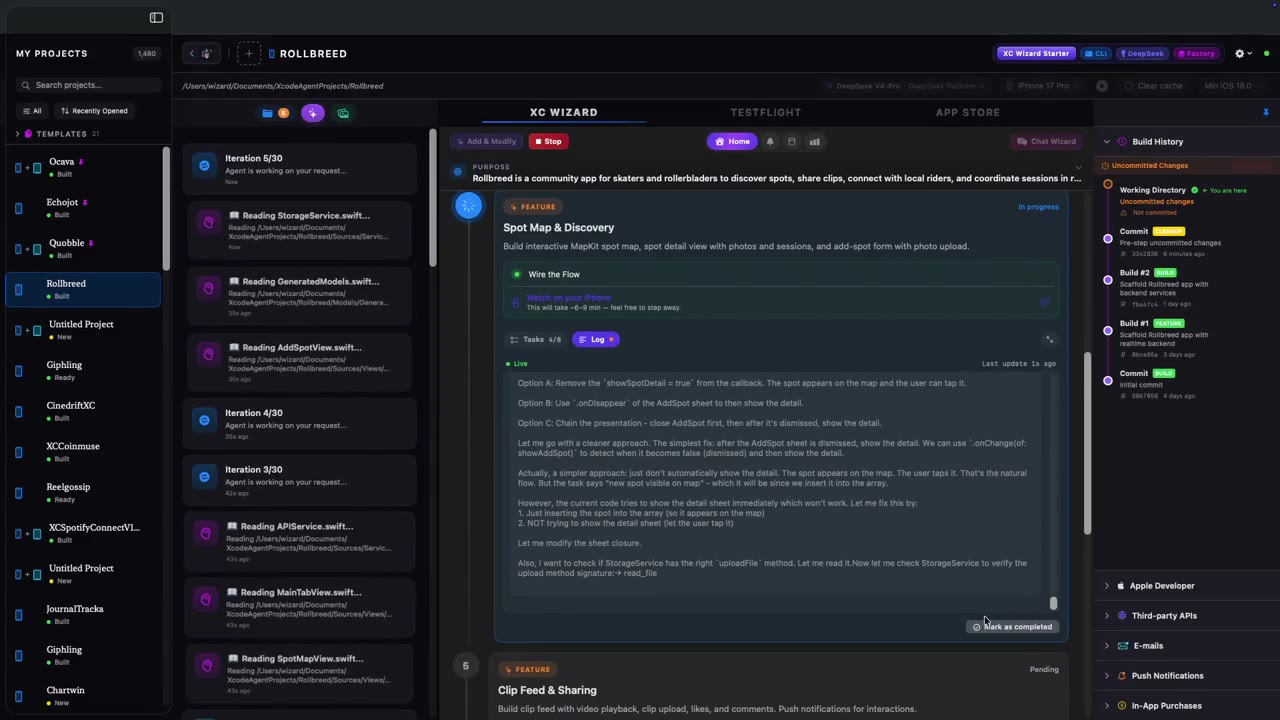Click the purple Home button
1280x720 pixels.
pos(732,141)
